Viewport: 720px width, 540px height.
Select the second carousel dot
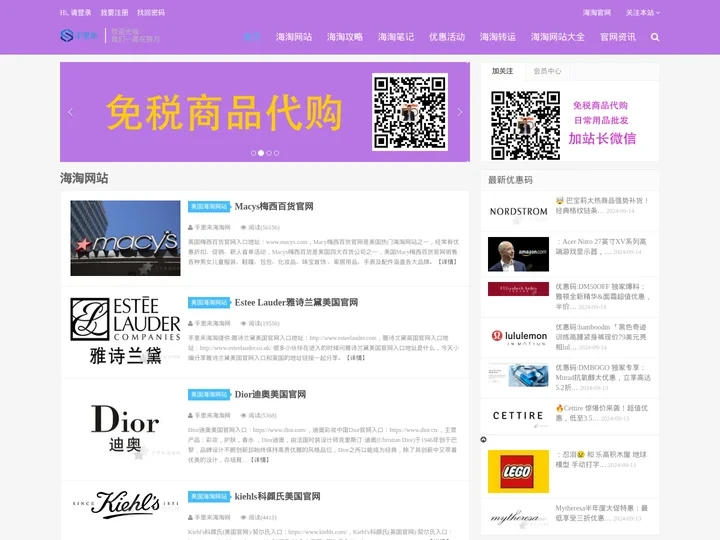[261, 153]
